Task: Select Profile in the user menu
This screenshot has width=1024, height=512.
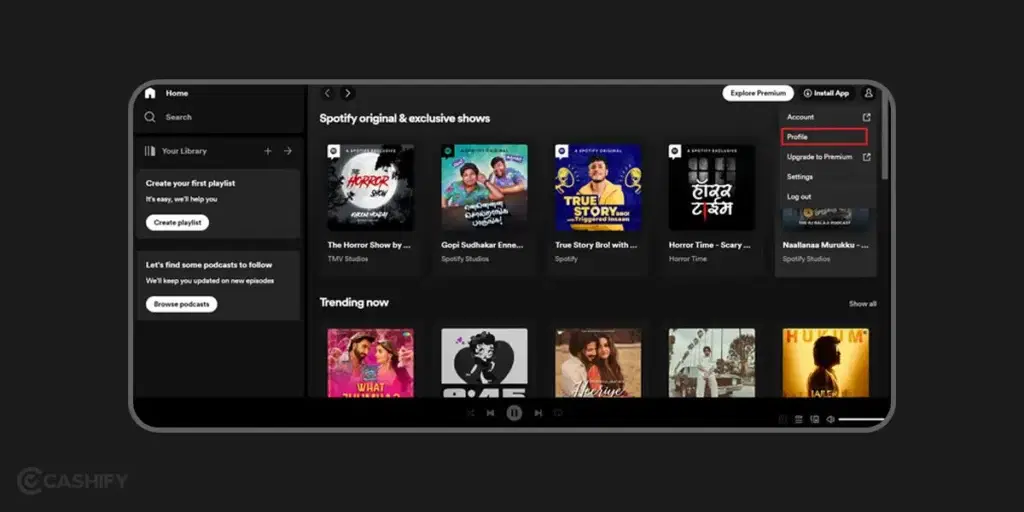Action: point(824,137)
